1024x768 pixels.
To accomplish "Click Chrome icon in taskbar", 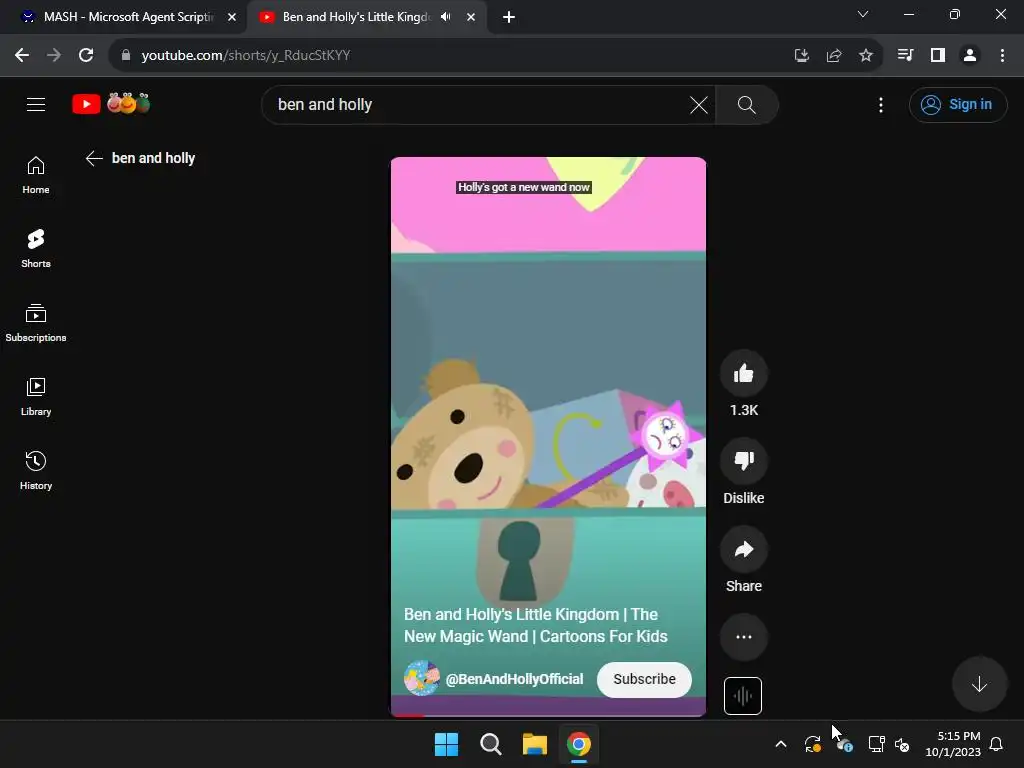I will 579,744.
